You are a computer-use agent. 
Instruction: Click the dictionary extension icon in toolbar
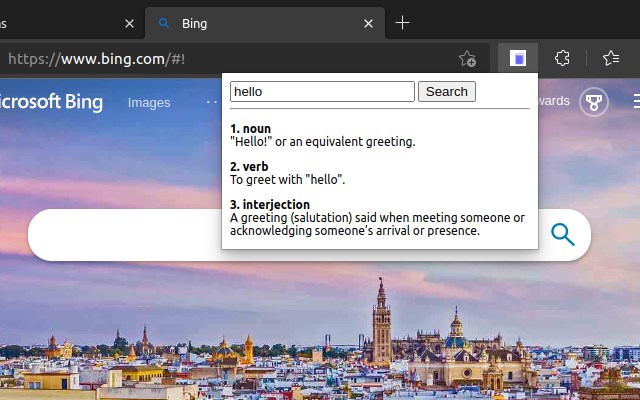click(x=518, y=59)
